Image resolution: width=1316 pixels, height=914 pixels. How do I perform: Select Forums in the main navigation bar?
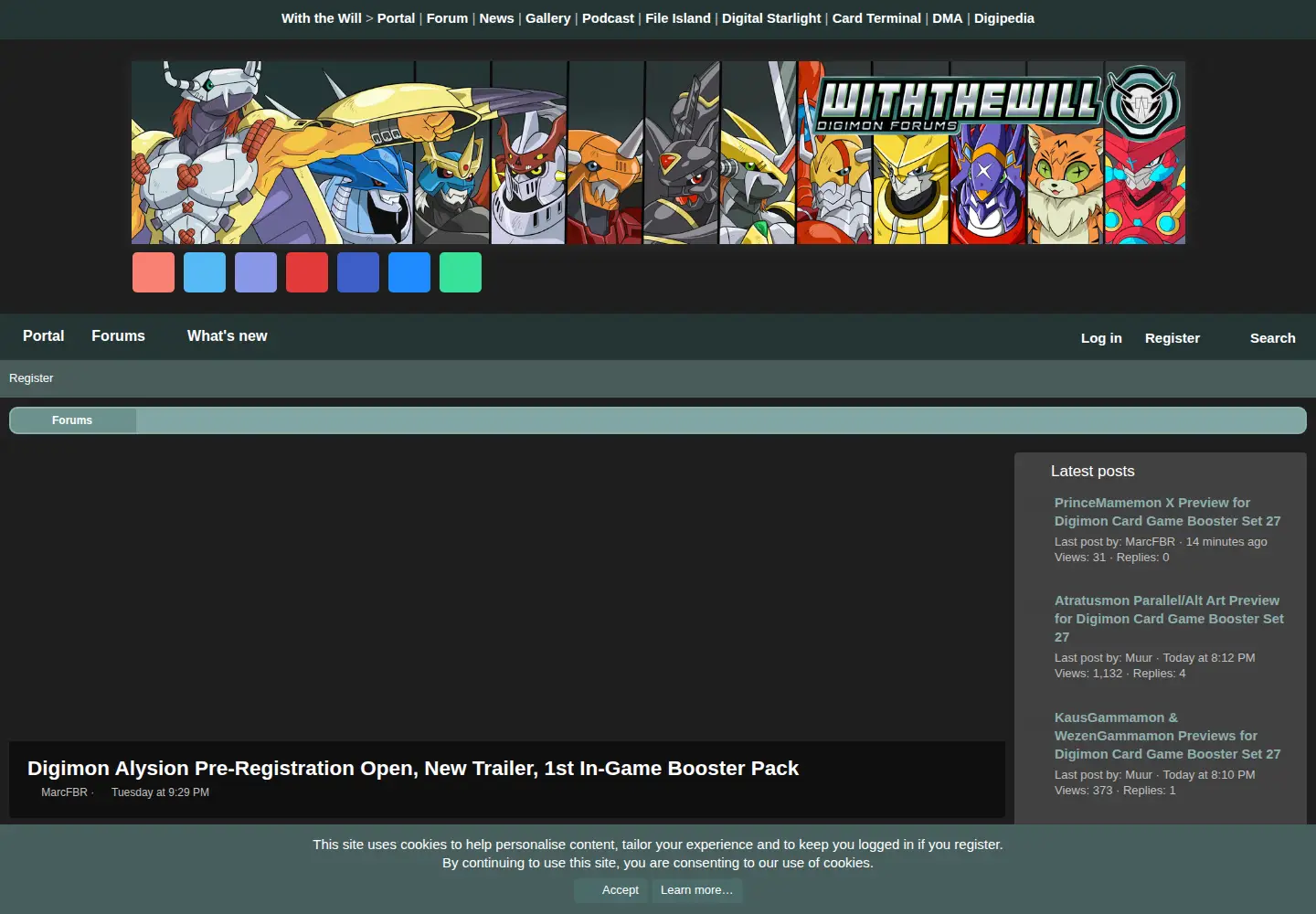click(118, 336)
